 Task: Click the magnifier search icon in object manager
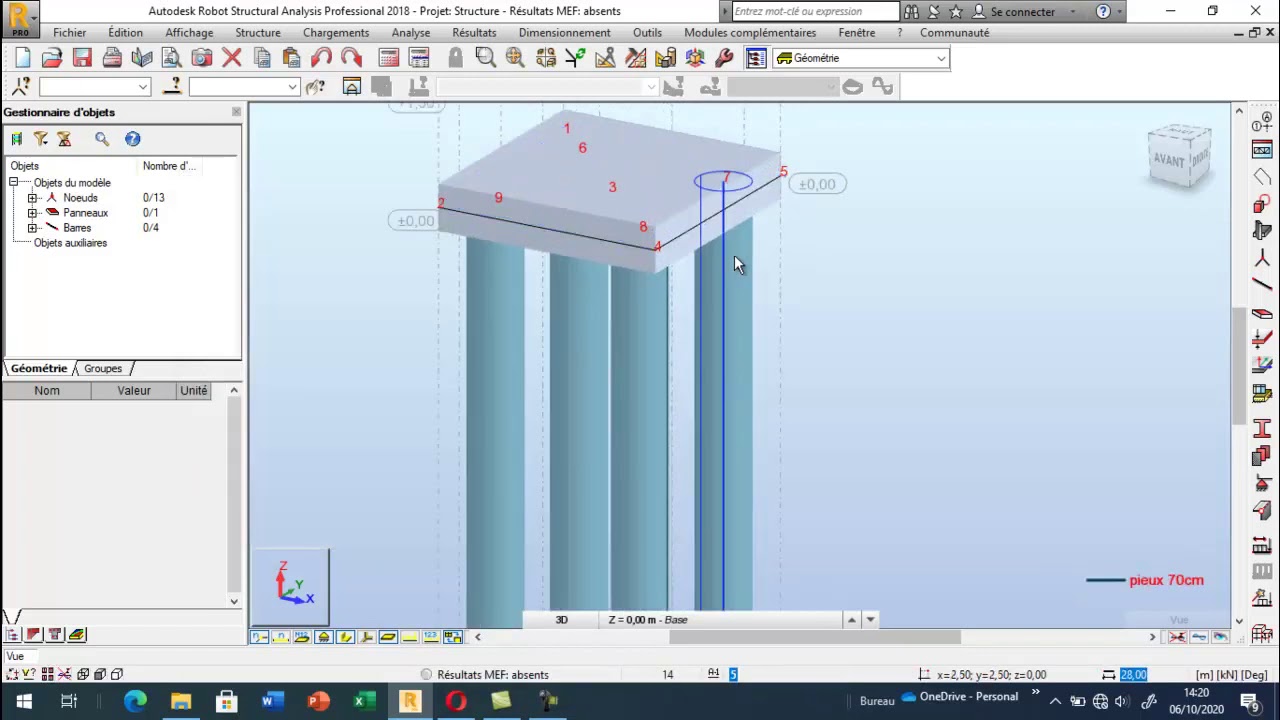(102, 139)
